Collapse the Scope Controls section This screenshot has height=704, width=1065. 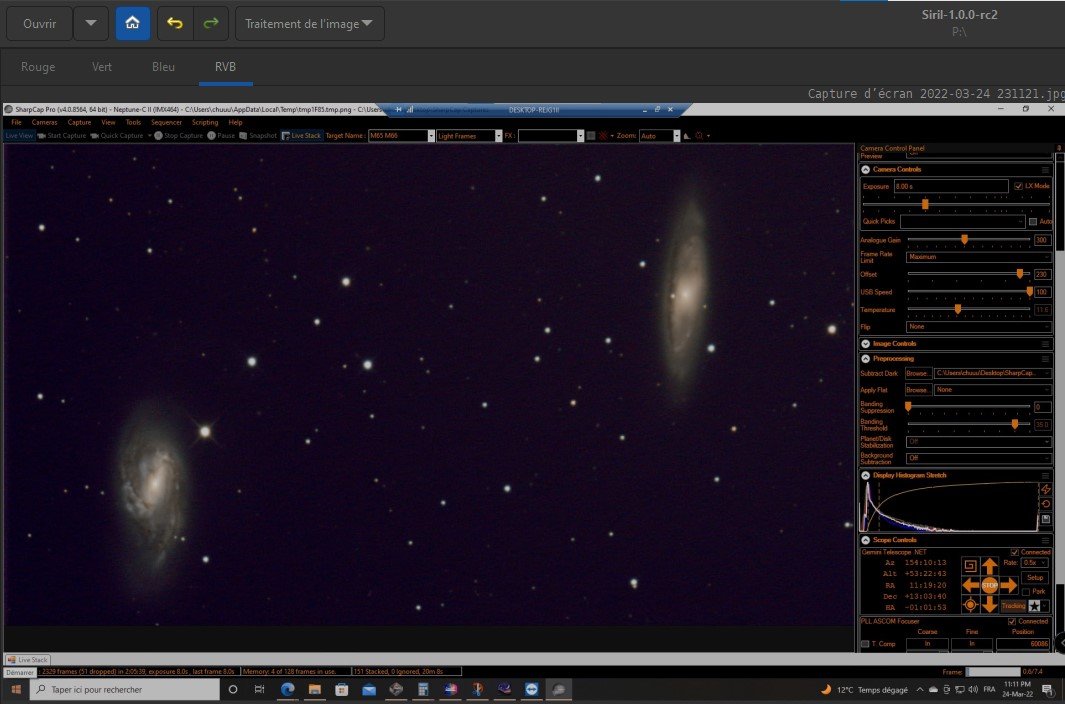point(865,540)
